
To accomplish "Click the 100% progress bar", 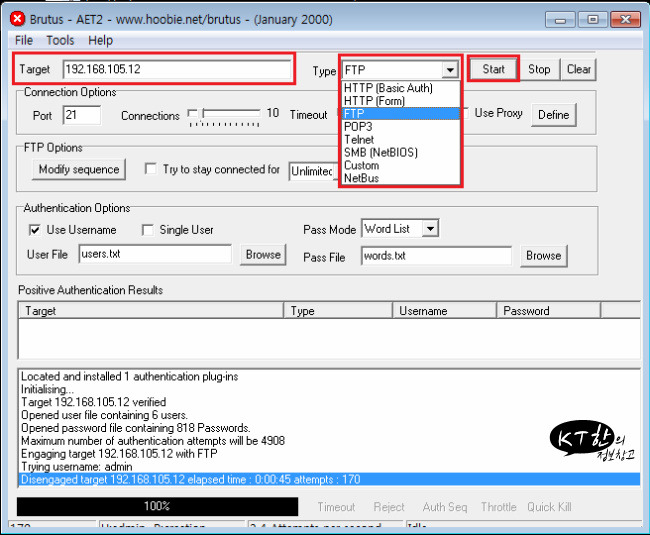I will pyautogui.click(x=157, y=506).
